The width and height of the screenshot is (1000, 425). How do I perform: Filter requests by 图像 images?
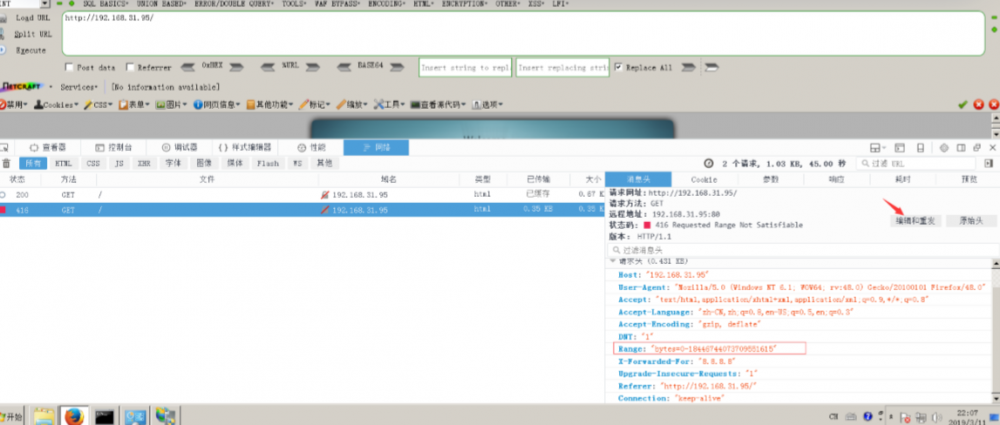(204, 163)
